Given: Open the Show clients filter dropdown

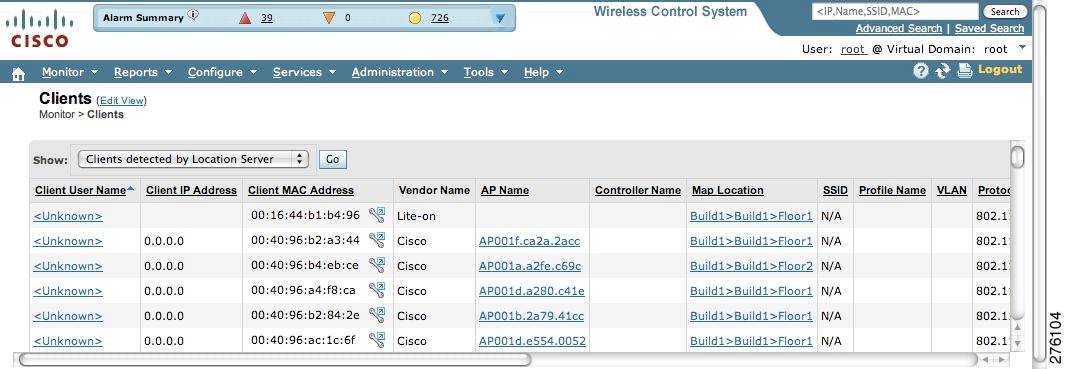Looking at the screenshot, I should tap(194, 159).
